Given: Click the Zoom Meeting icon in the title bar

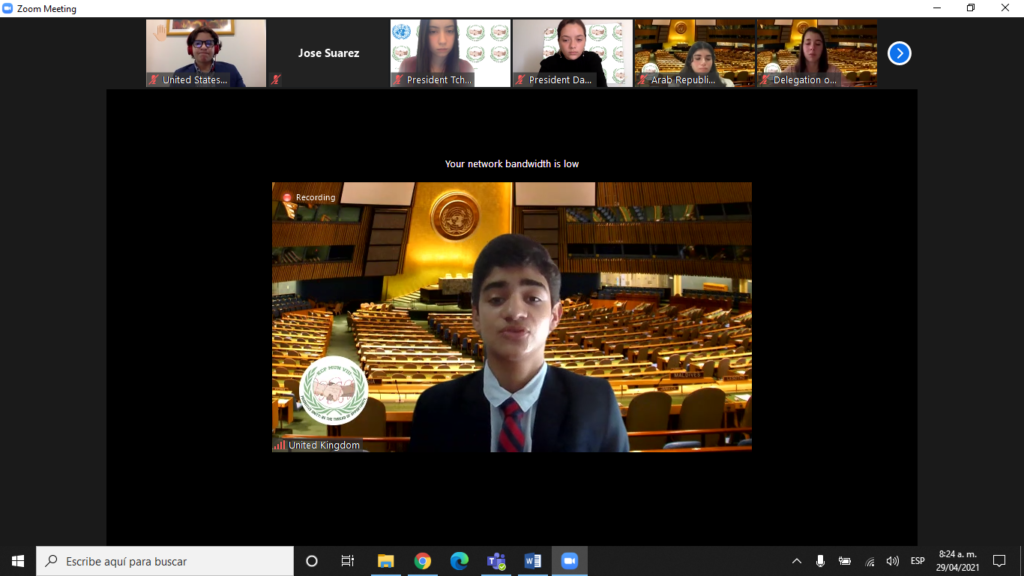Looking at the screenshot, I should (x=10, y=8).
